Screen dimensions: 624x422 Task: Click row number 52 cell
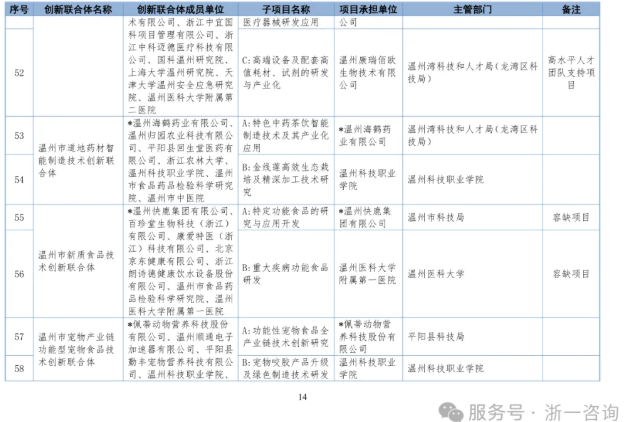[19, 74]
